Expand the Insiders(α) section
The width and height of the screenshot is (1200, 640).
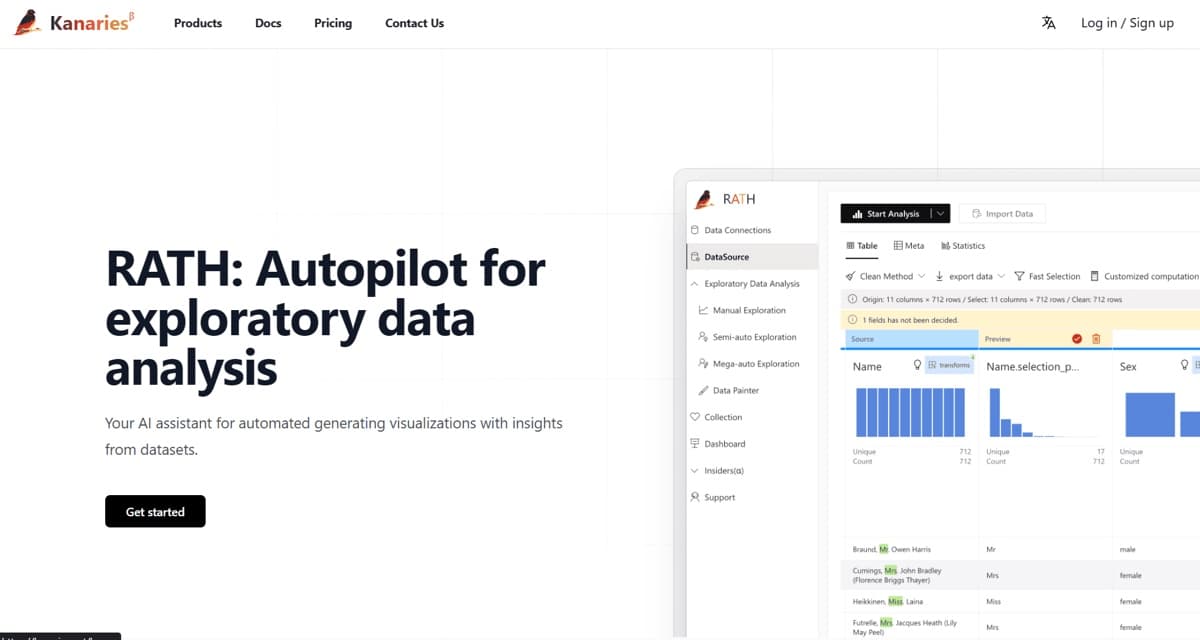point(695,471)
